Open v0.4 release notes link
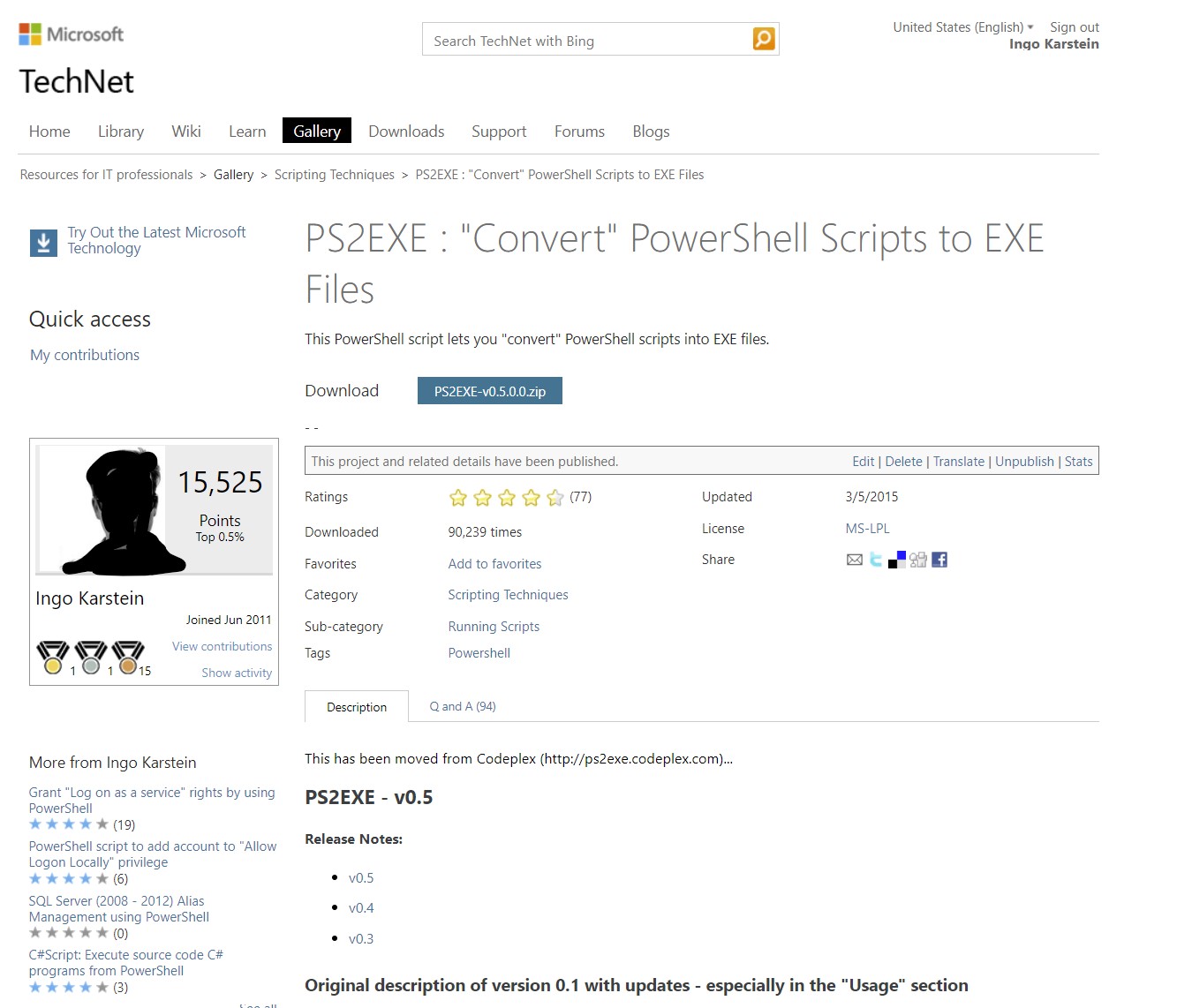The image size is (1177, 1008). [361, 908]
